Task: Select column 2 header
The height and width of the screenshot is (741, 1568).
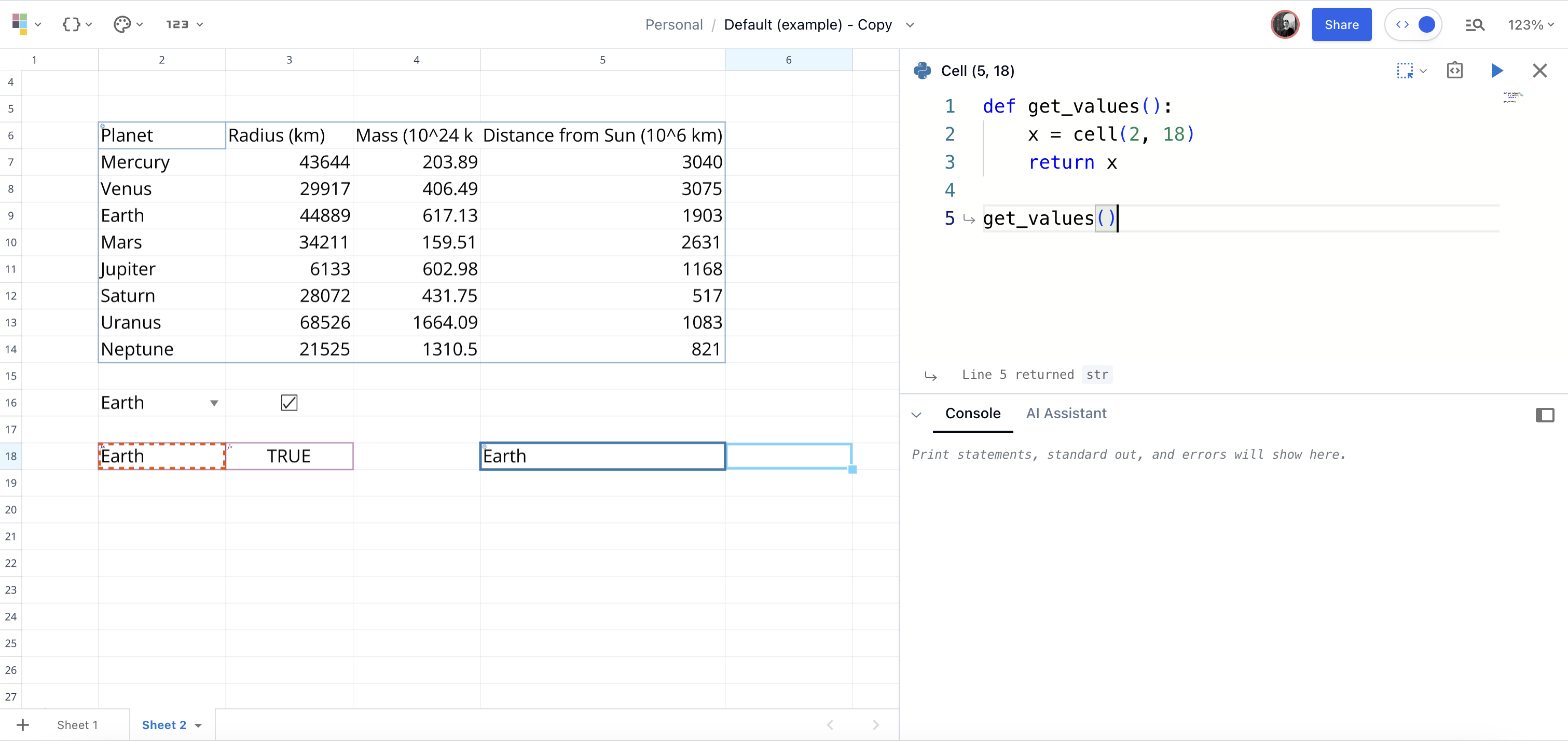Action: coord(162,60)
